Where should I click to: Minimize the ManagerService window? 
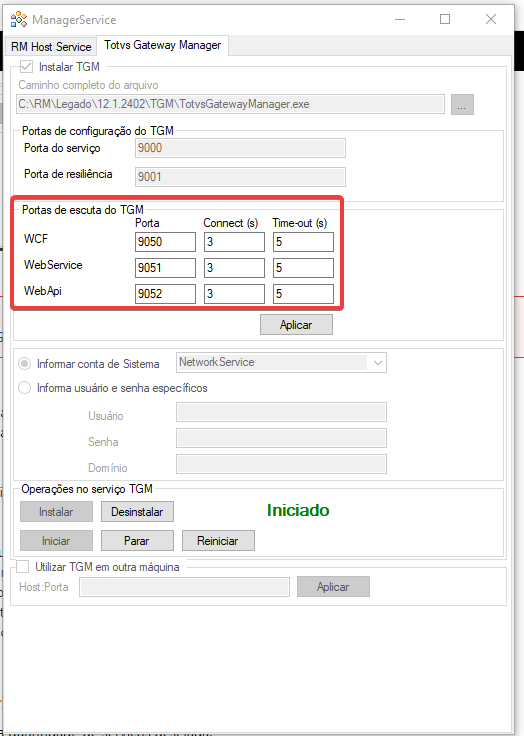pyautogui.click(x=400, y=20)
